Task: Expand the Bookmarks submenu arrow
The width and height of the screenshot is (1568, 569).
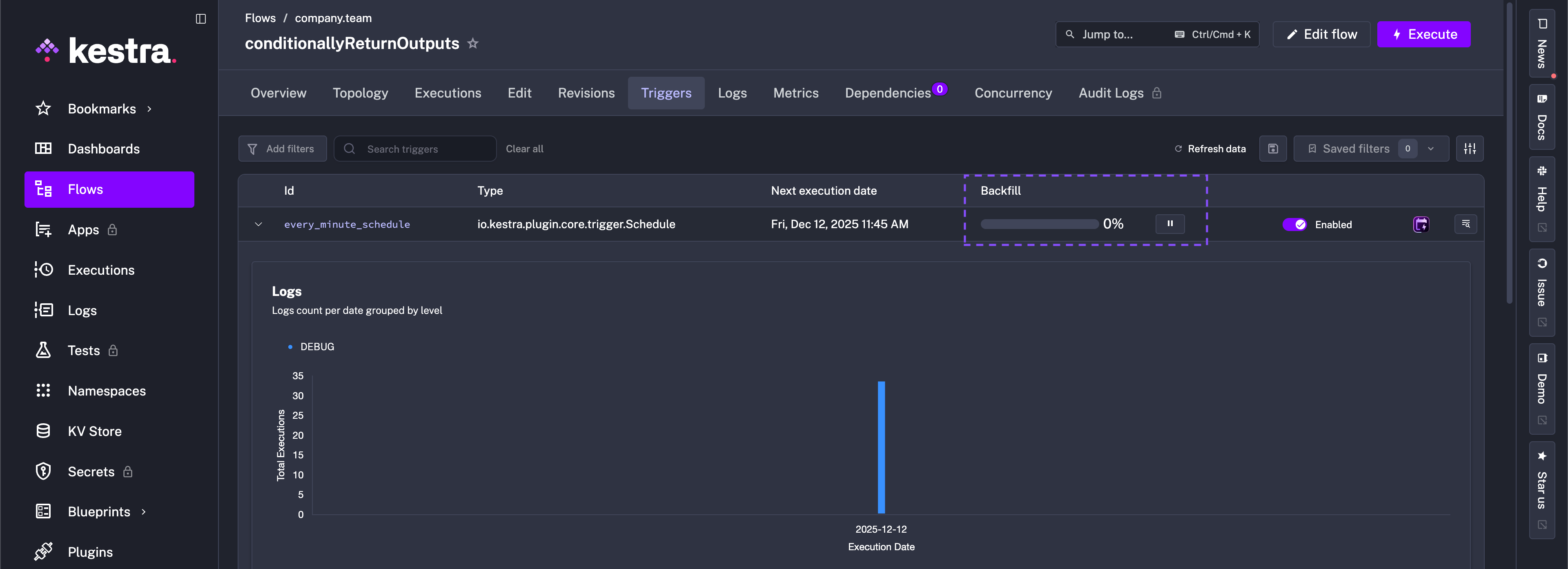Action: (149, 109)
